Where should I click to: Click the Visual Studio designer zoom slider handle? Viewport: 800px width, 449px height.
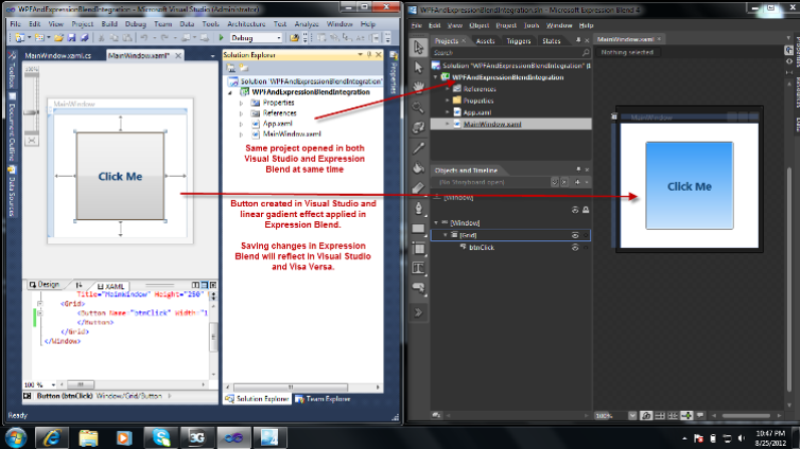[x=32, y=113]
